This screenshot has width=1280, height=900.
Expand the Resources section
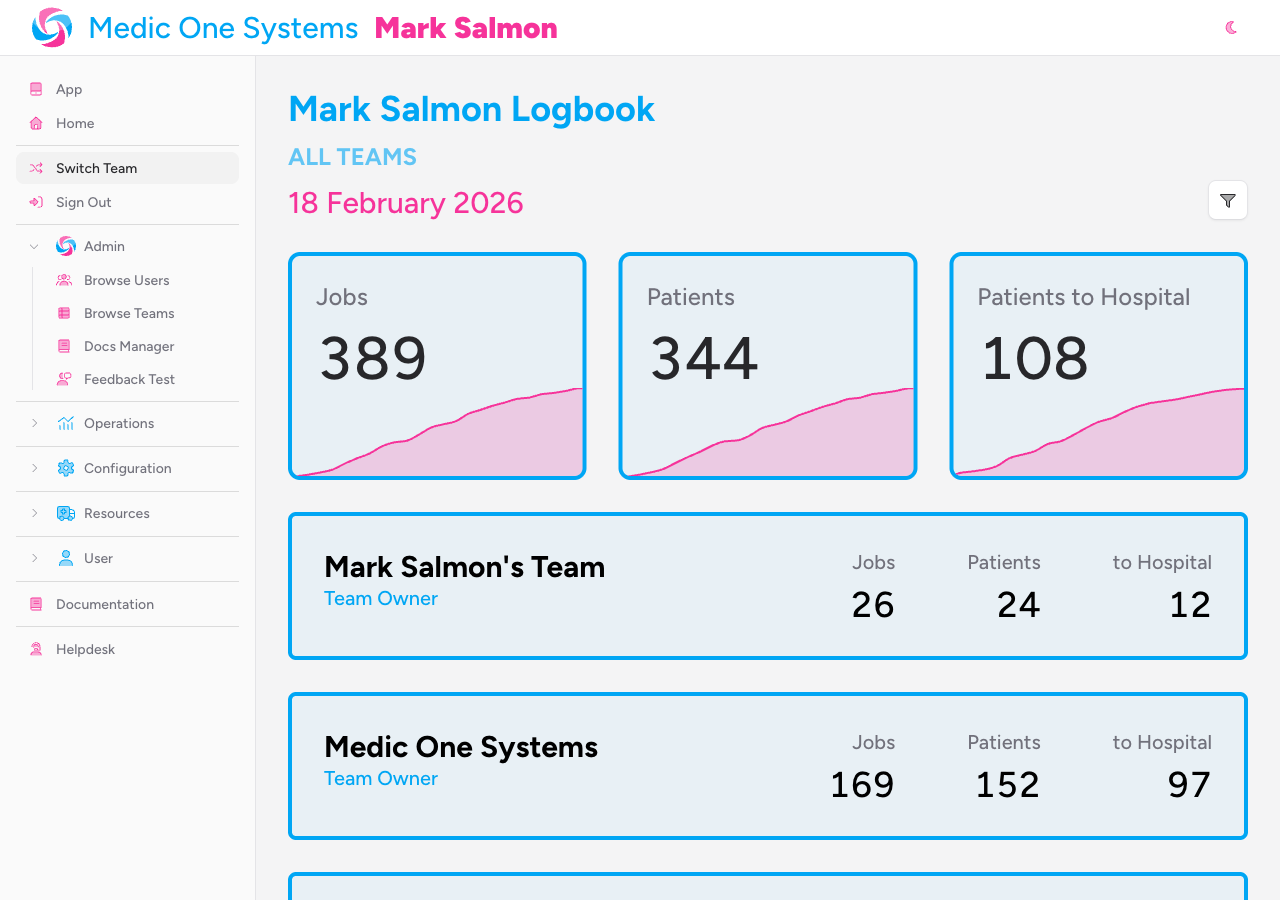pos(33,513)
